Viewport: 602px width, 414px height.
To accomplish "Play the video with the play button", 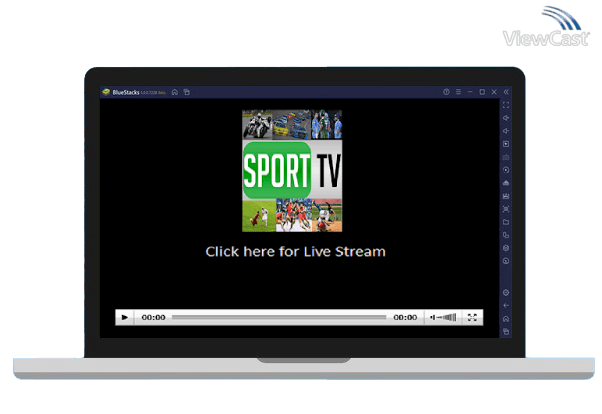I will click(x=125, y=317).
